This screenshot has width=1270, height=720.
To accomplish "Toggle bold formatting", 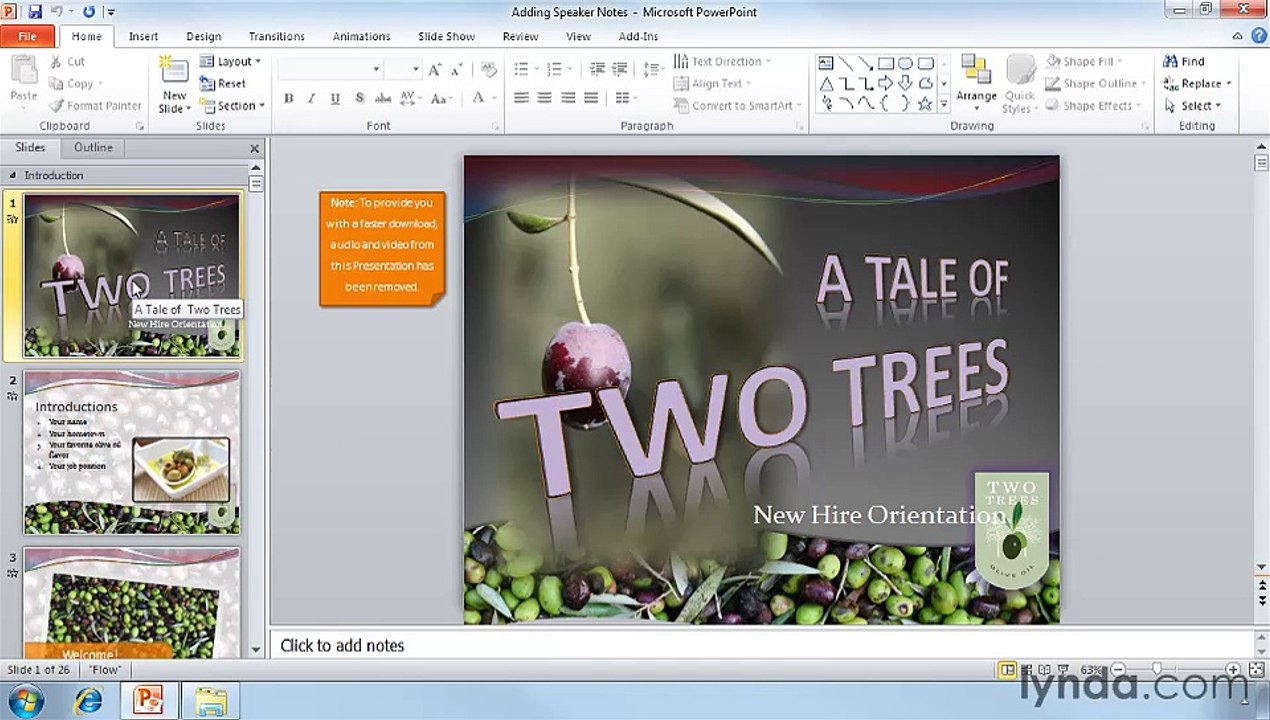I will [289, 98].
